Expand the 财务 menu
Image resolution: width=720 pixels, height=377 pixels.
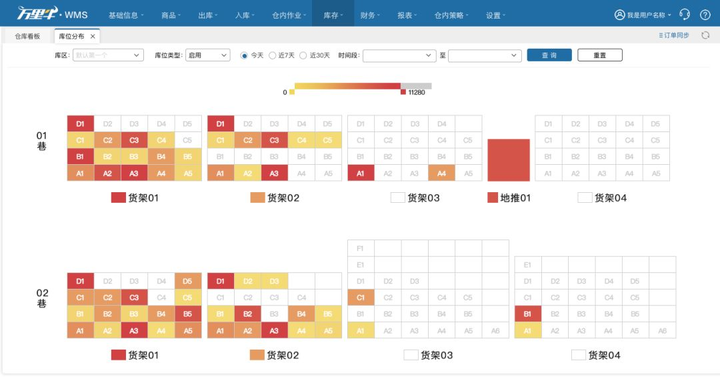370,15
